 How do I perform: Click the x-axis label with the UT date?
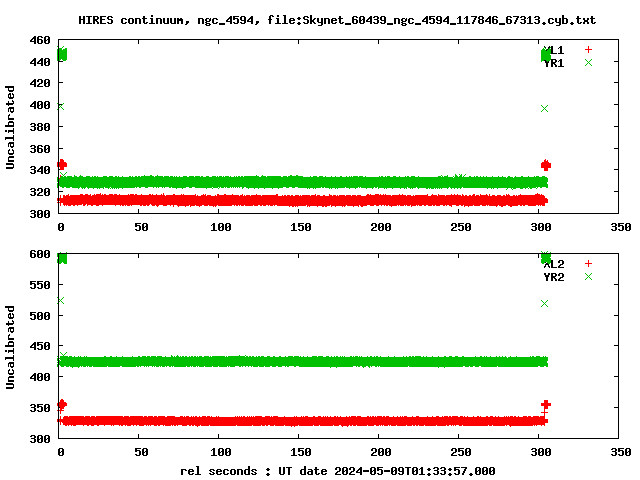click(x=338, y=471)
